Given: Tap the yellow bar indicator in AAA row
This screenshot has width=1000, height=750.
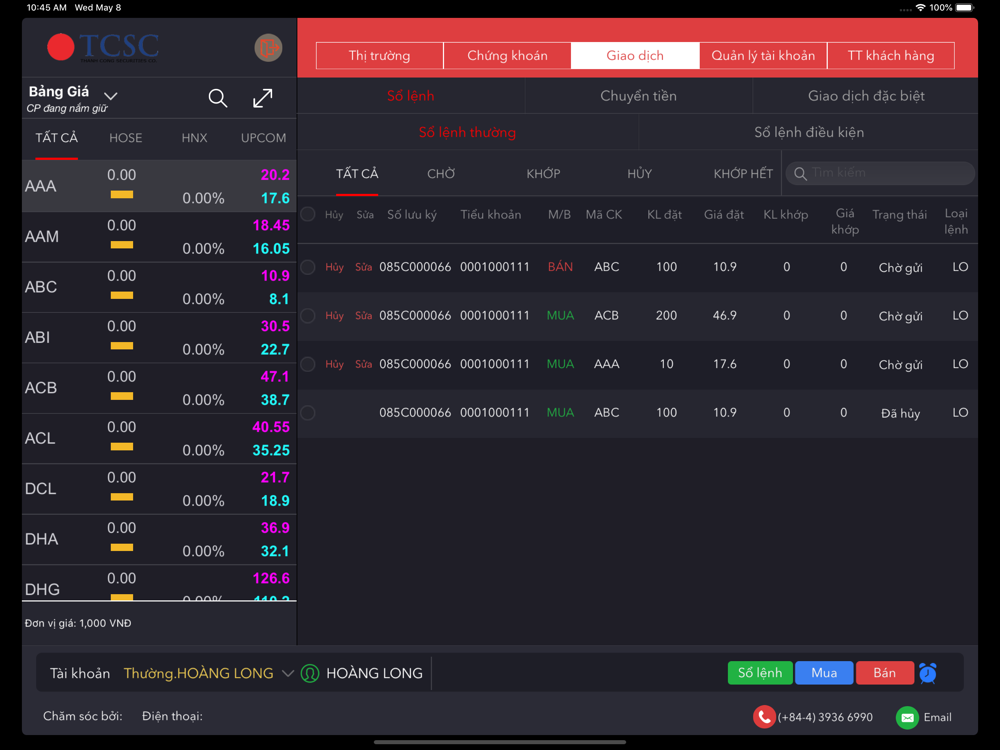Looking at the screenshot, I should tap(122, 195).
